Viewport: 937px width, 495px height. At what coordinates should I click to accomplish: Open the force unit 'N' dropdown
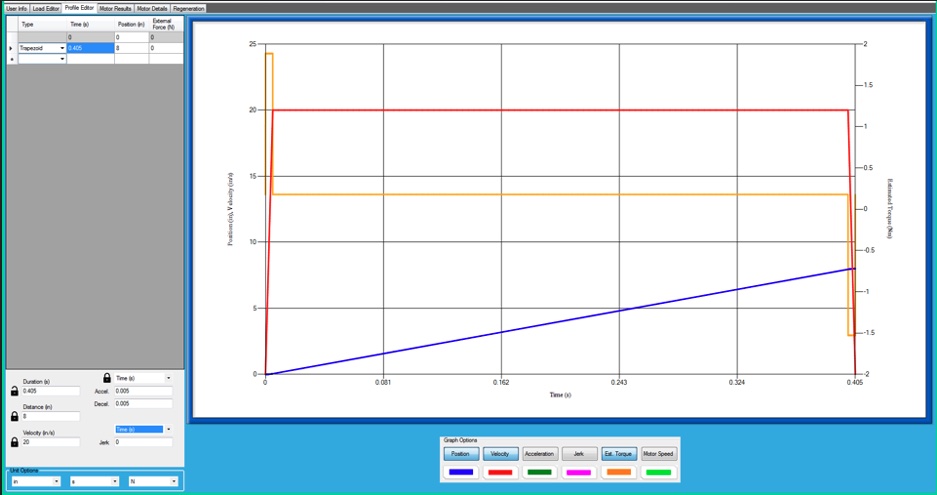(173, 481)
